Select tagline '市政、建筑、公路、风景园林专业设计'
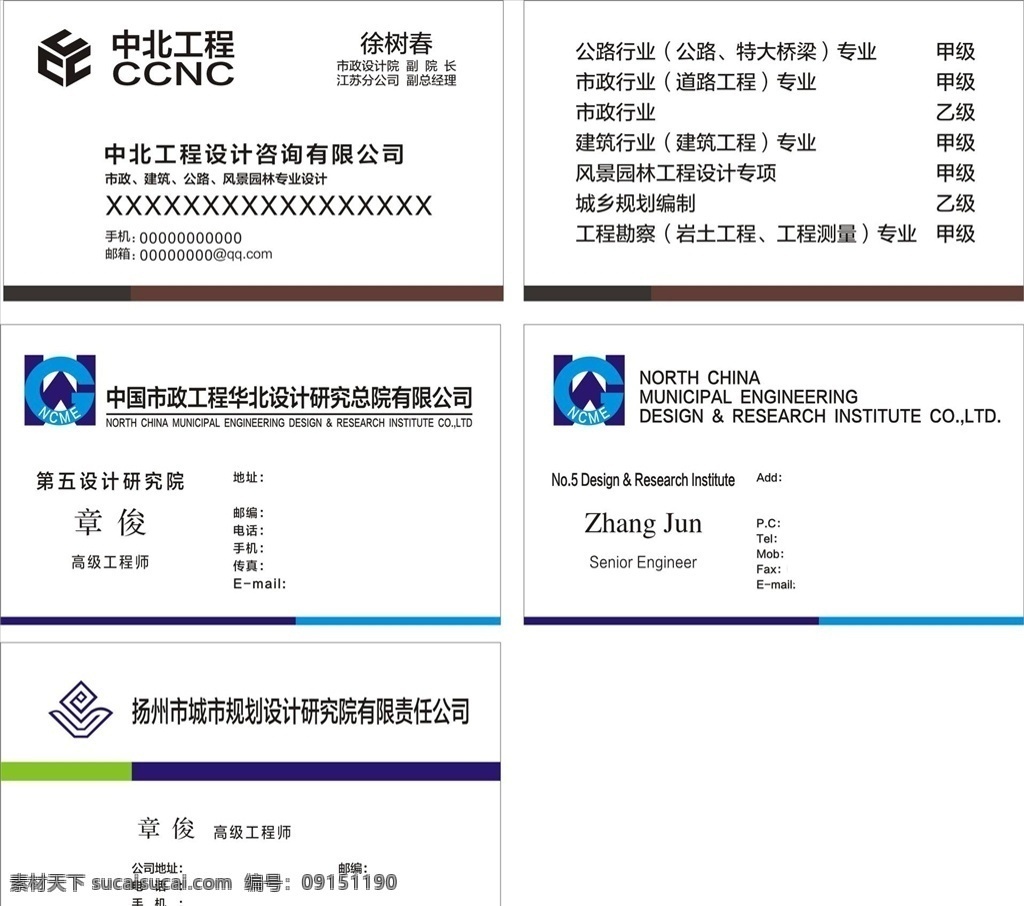Screen dimensions: 1024x906 pos(216,178)
